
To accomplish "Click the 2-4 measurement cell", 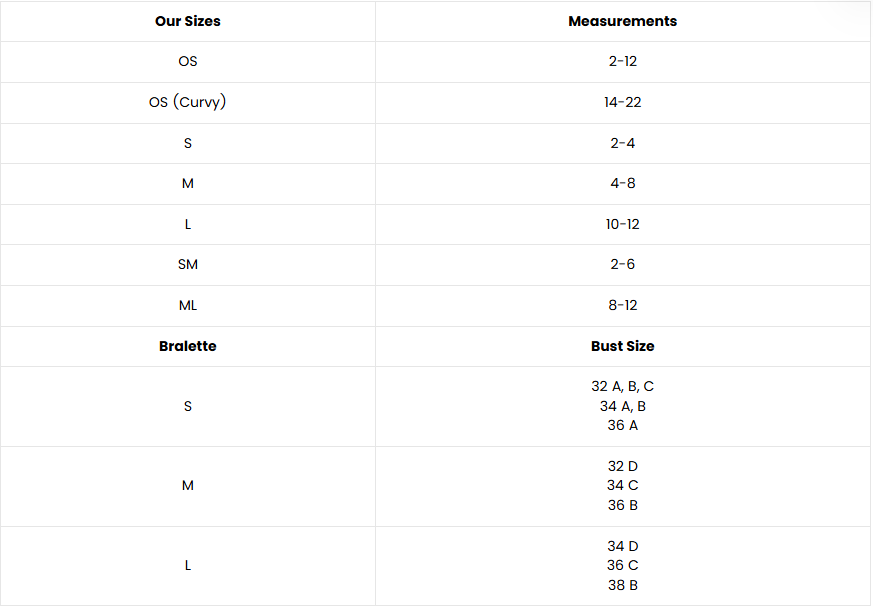I will point(622,143).
